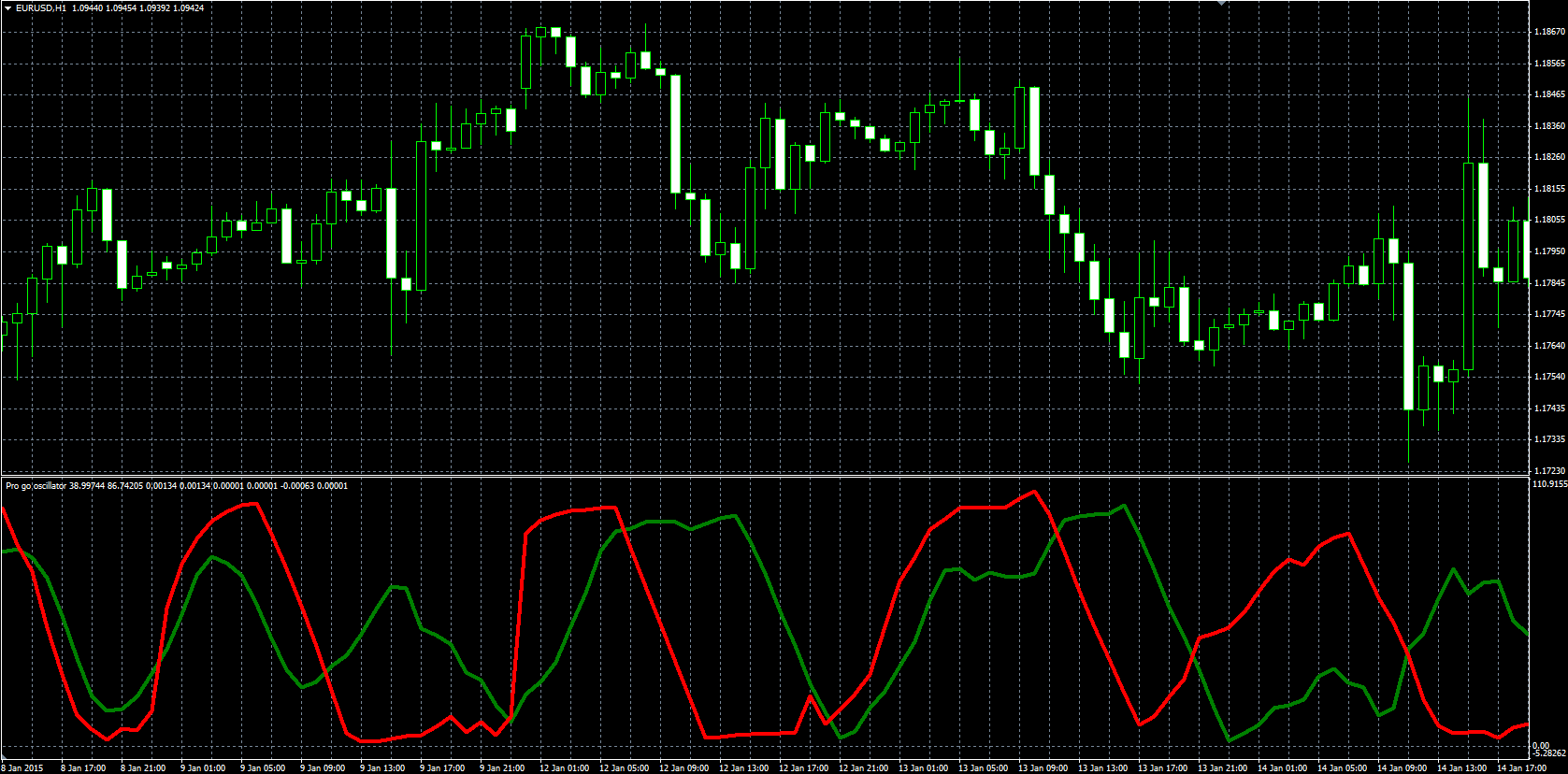Click the 12 Jan 01:00 time label
Screen dimensions: 1568x774
565,768
